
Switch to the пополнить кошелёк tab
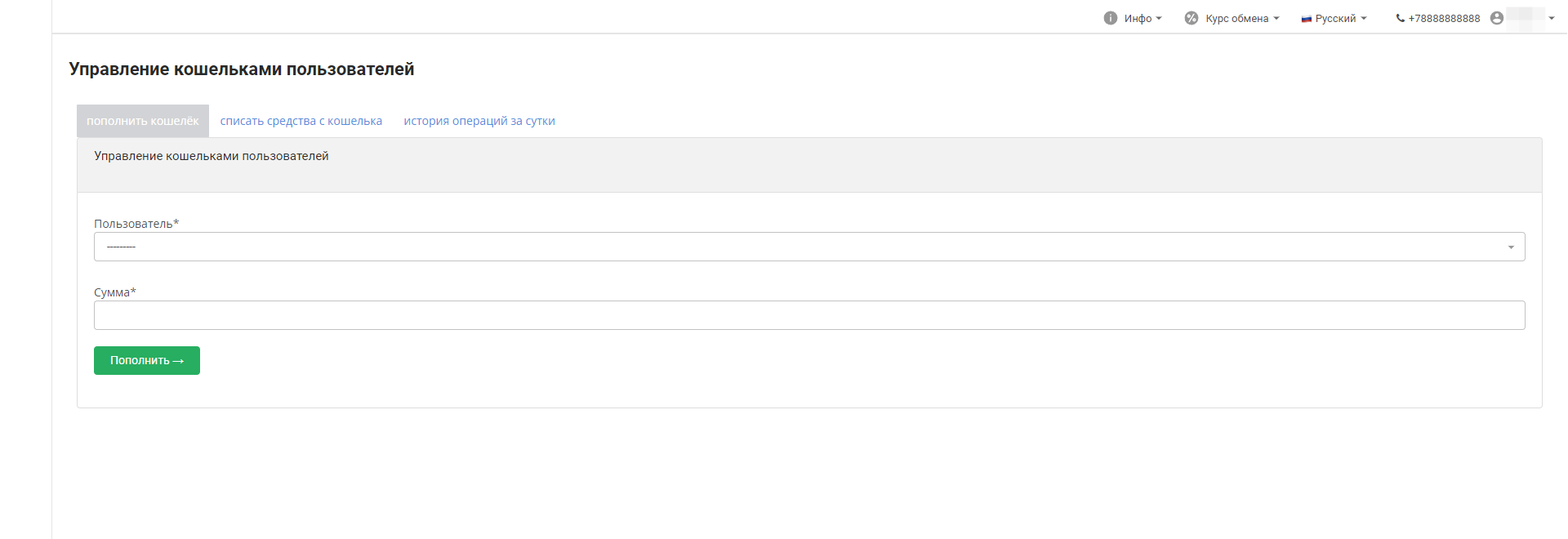[143, 121]
